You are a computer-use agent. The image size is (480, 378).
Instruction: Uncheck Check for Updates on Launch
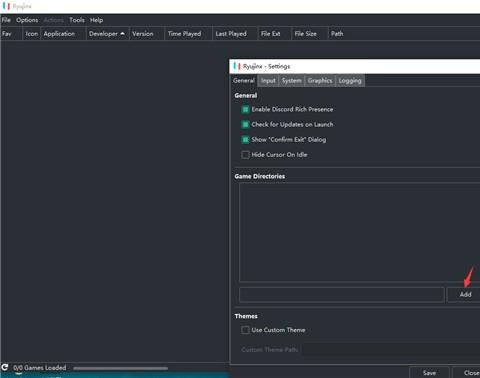click(x=245, y=124)
